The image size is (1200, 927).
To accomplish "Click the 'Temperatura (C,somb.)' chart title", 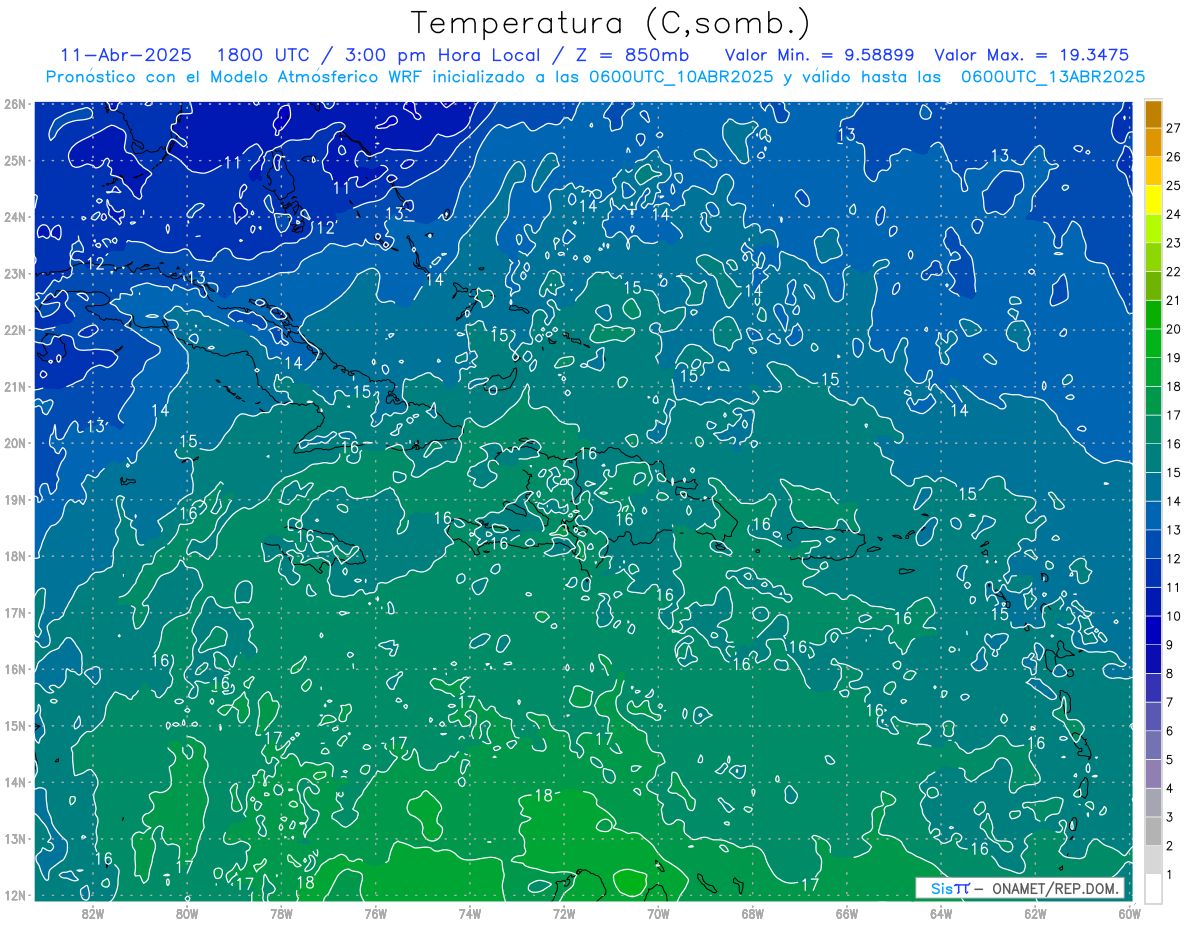I will [610, 22].
